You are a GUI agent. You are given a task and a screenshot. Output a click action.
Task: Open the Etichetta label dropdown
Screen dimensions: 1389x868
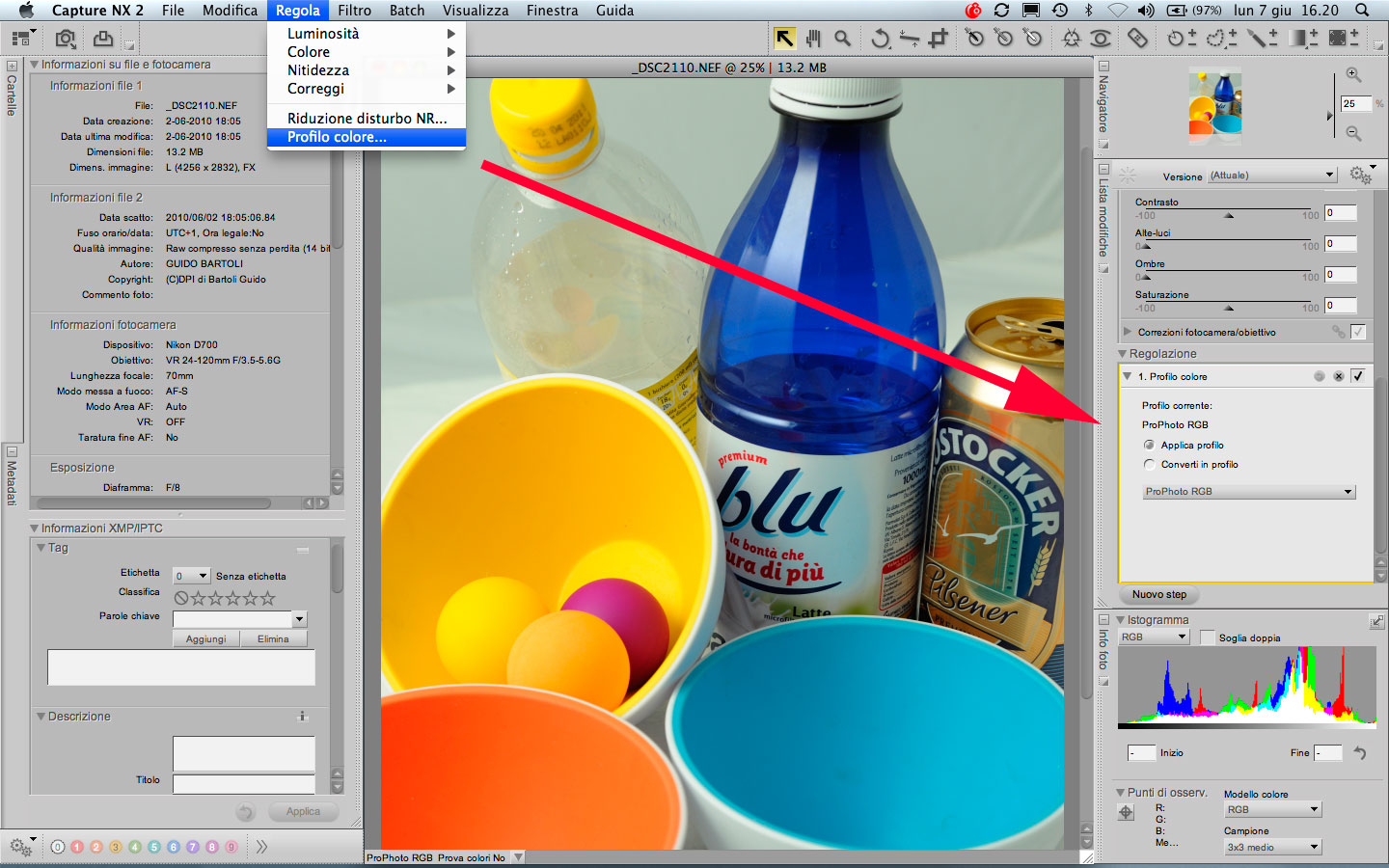coord(191,576)
